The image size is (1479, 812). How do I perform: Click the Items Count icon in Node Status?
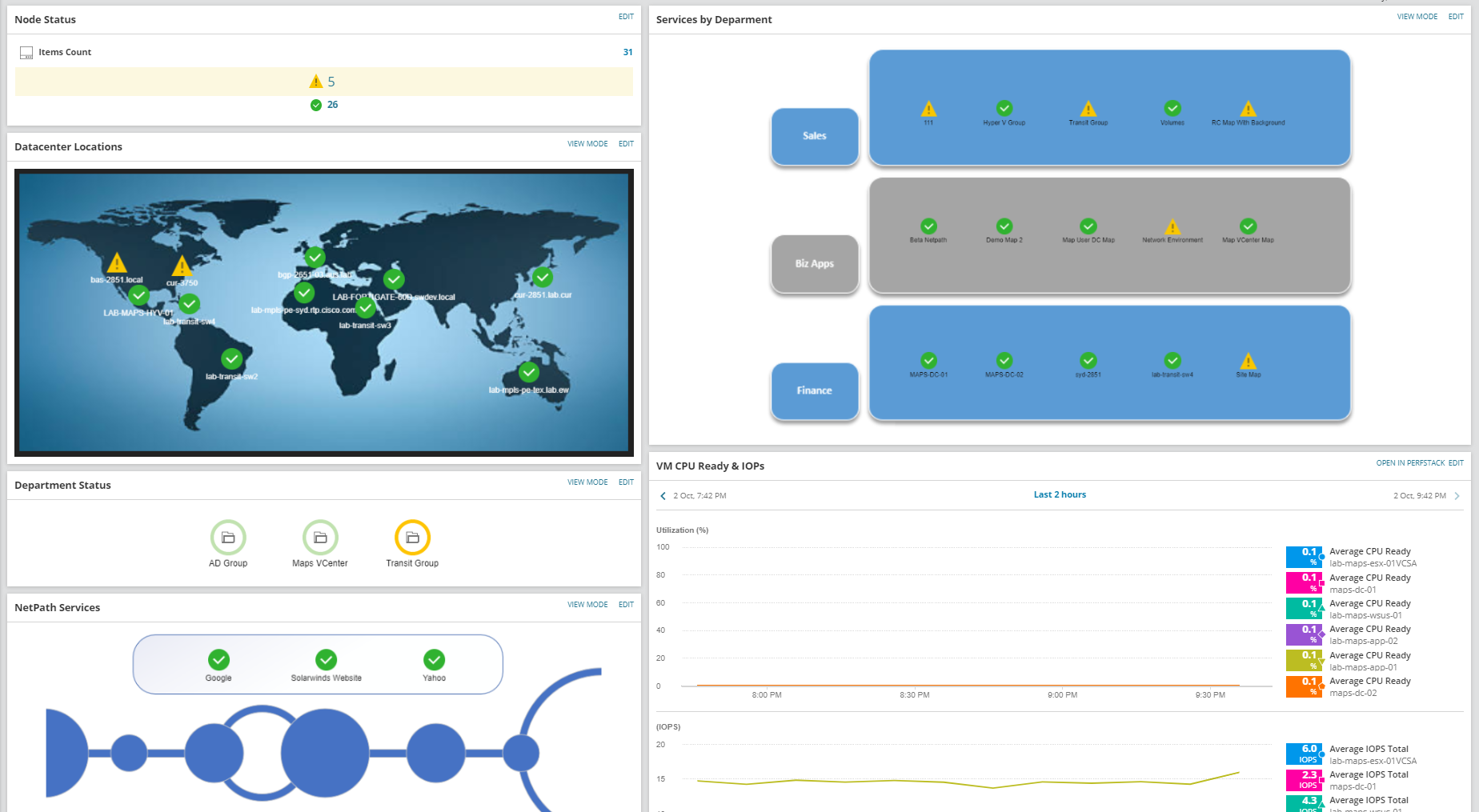(26, 53)
